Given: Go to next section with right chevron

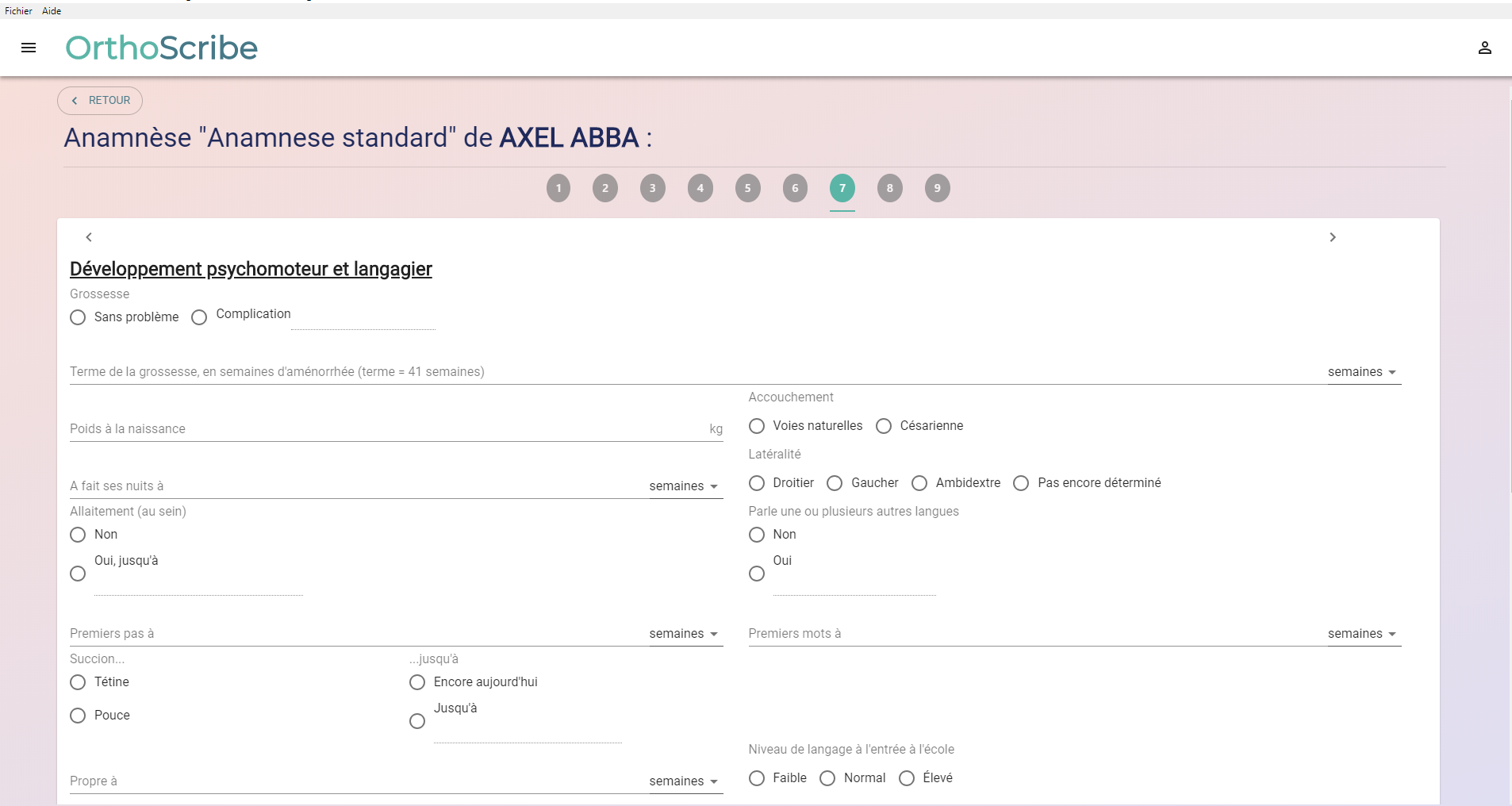Looking at the screenshot, I should click(x=1333, y=237).
